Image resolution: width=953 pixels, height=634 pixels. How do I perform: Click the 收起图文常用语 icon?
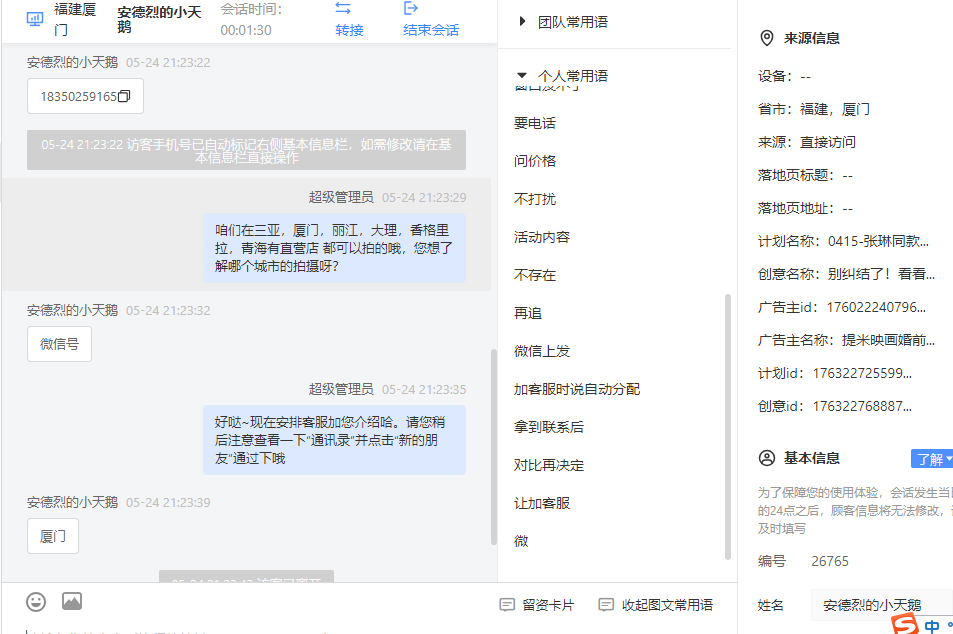[x=606, y=605]
